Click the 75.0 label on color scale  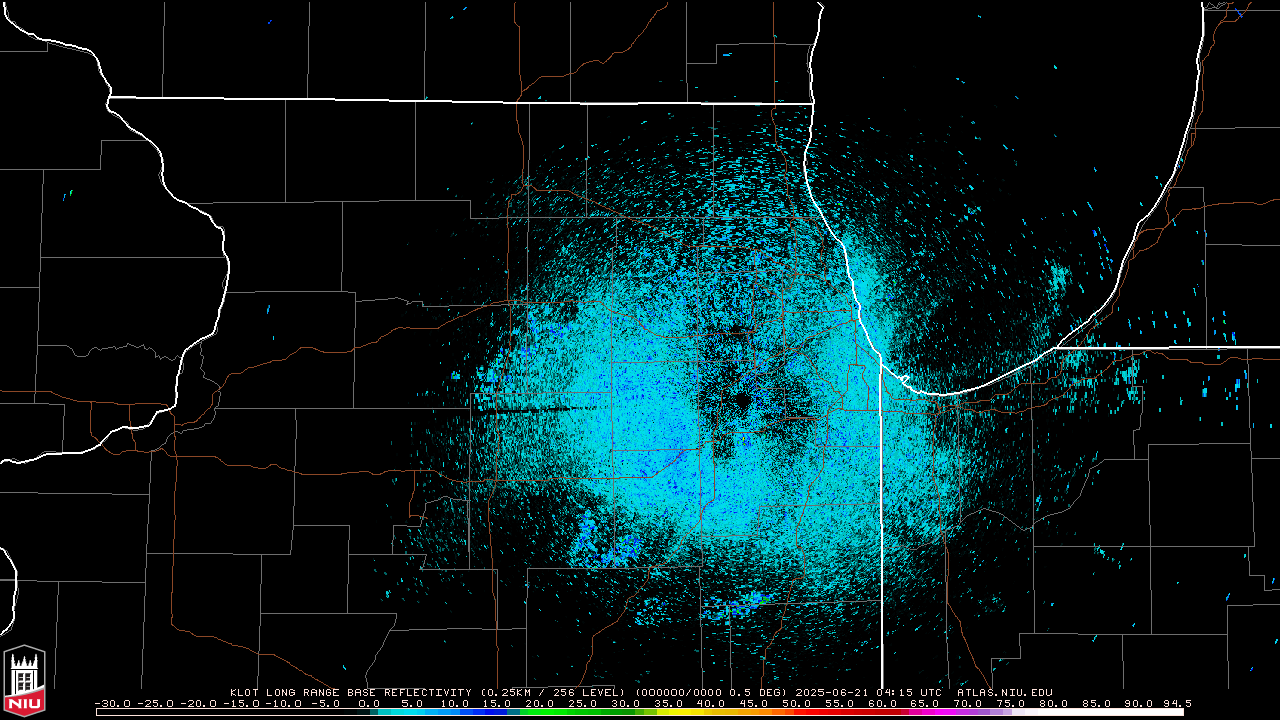[1011, 704]
